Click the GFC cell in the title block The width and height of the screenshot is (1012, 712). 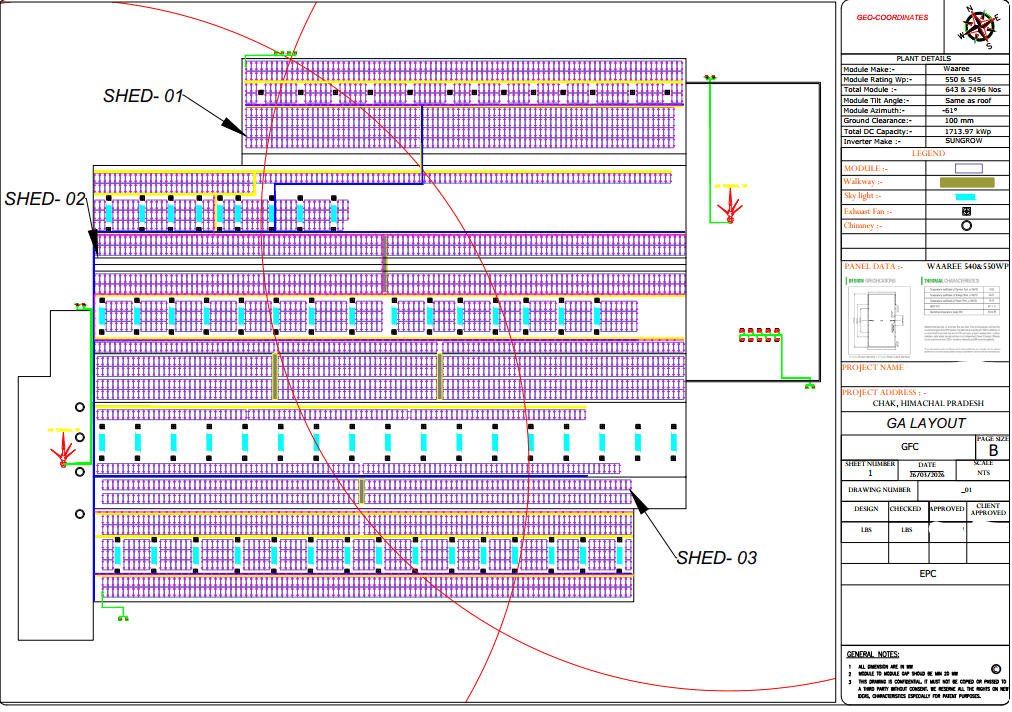[909, 447]
